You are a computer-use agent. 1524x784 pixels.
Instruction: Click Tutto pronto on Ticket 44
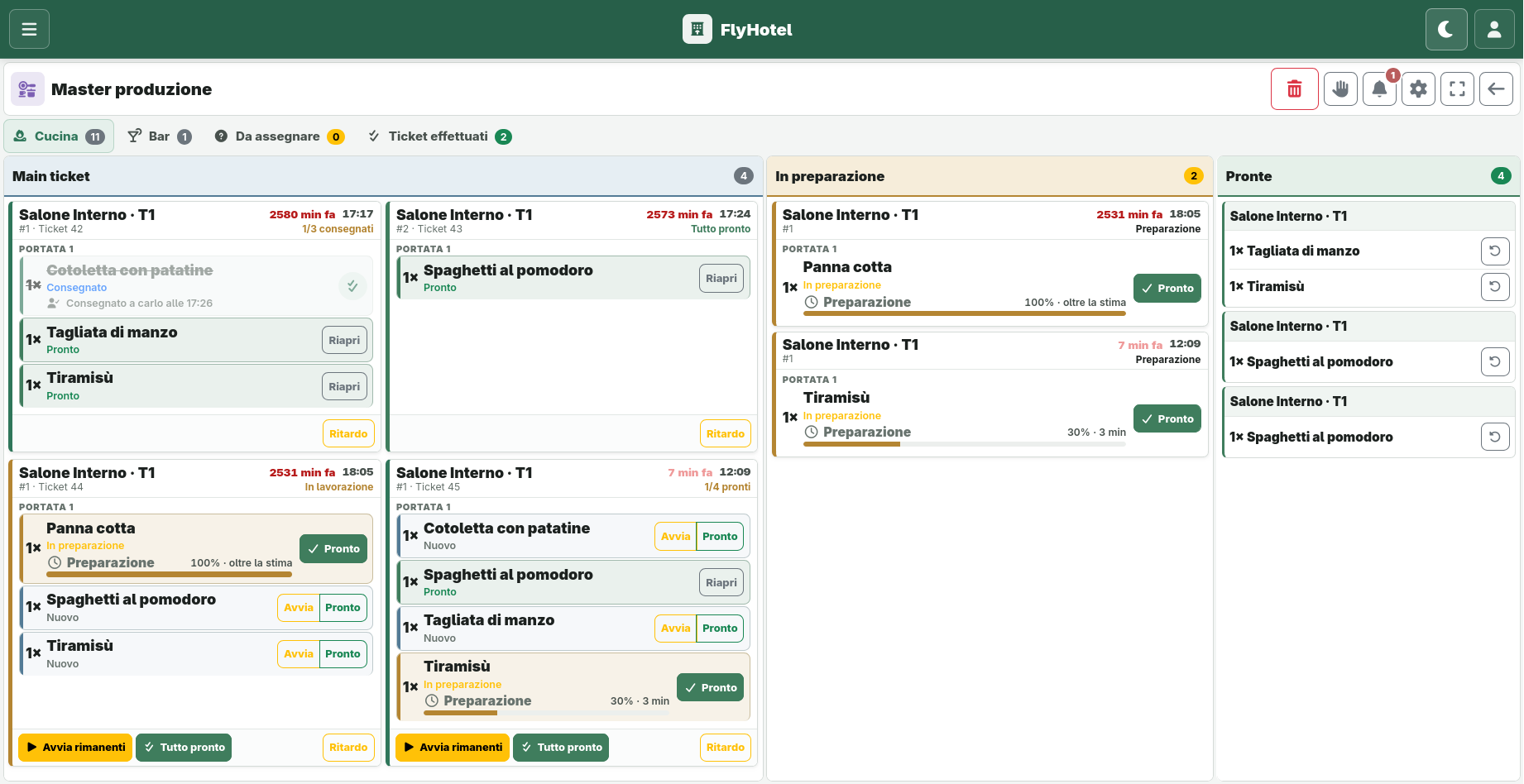point(184,747)
